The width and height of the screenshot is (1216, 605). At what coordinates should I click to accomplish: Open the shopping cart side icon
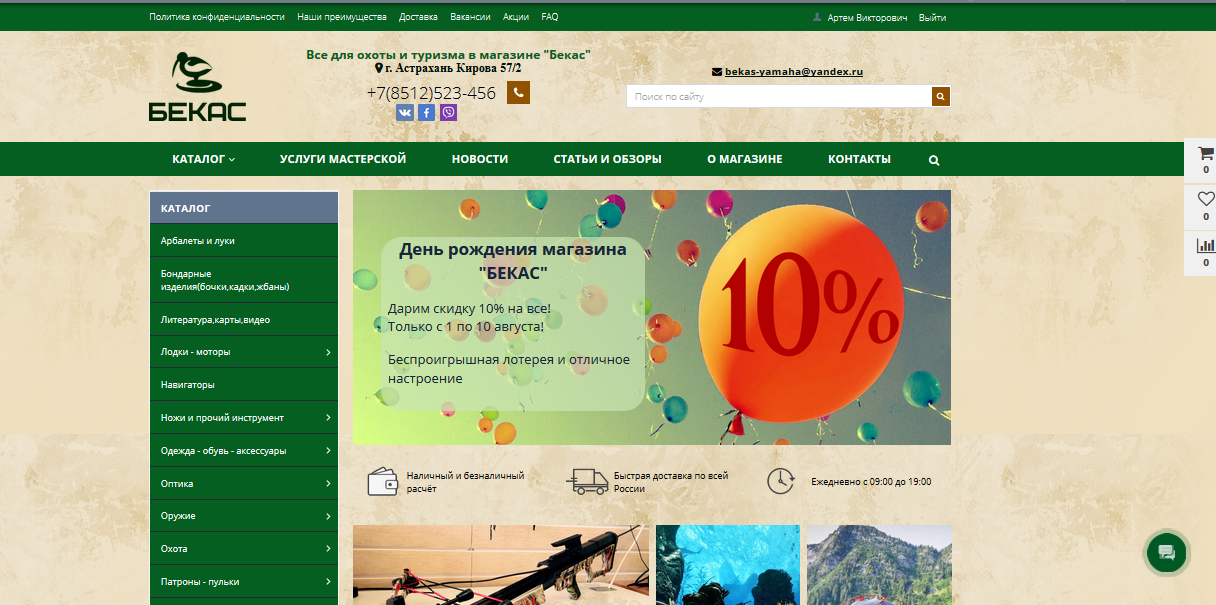[x=1205, y=154]
